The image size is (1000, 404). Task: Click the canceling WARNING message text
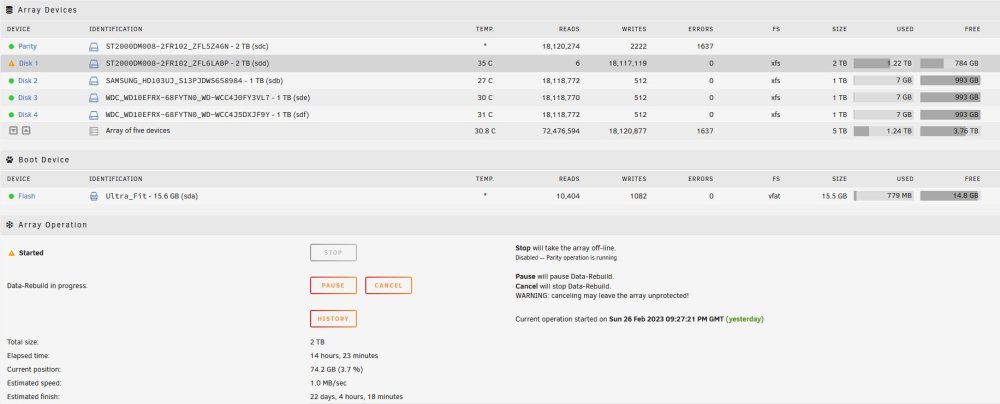602,296
